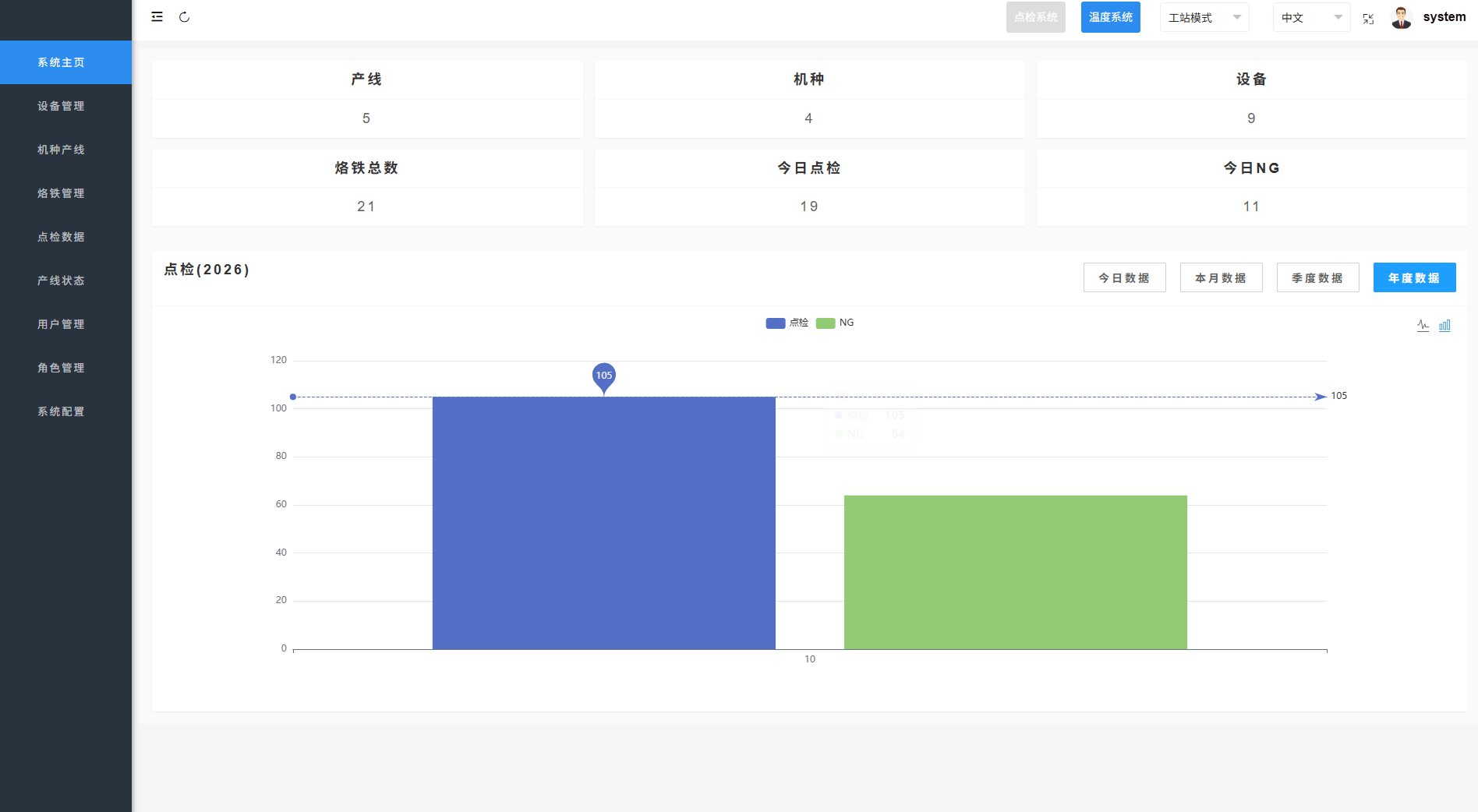Viewport: 1478px width, 812px height.
Task: Toggle the NG legend series
Action: pyautogui.click(x=835, y=323)
